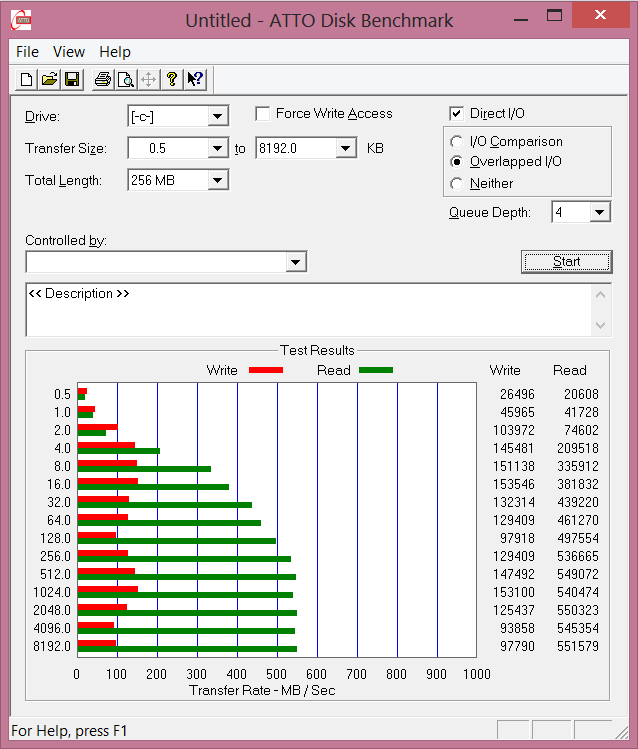Choose the Neither radio option
This screenshot has width=638, height=749.
pos(457,184)
